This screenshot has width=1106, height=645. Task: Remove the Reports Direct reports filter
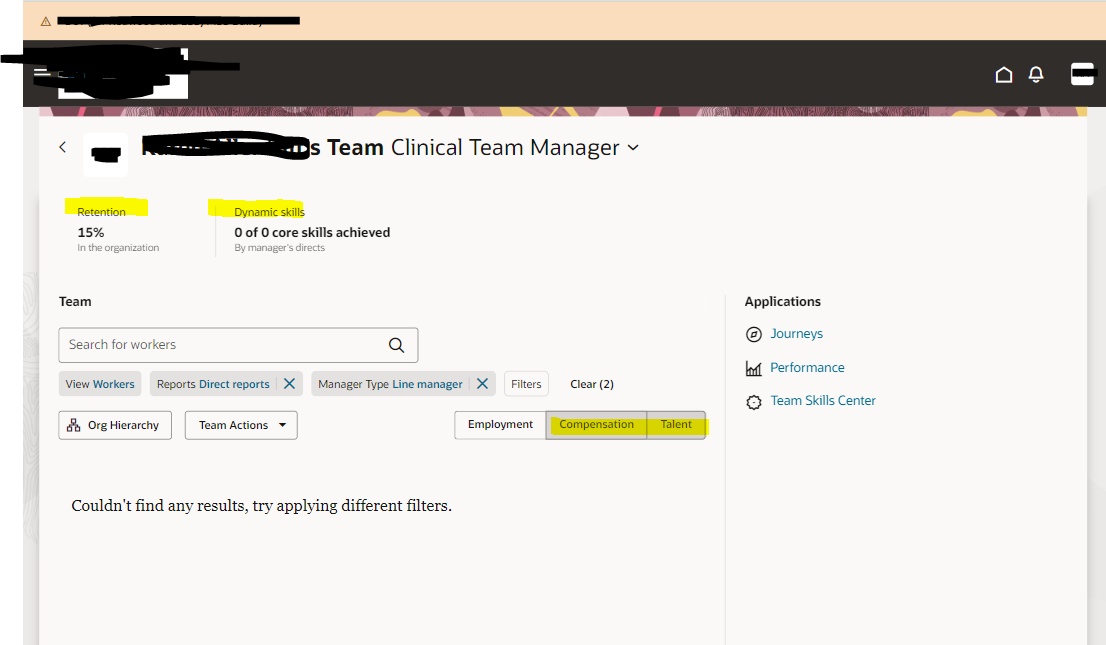(289, 383)
